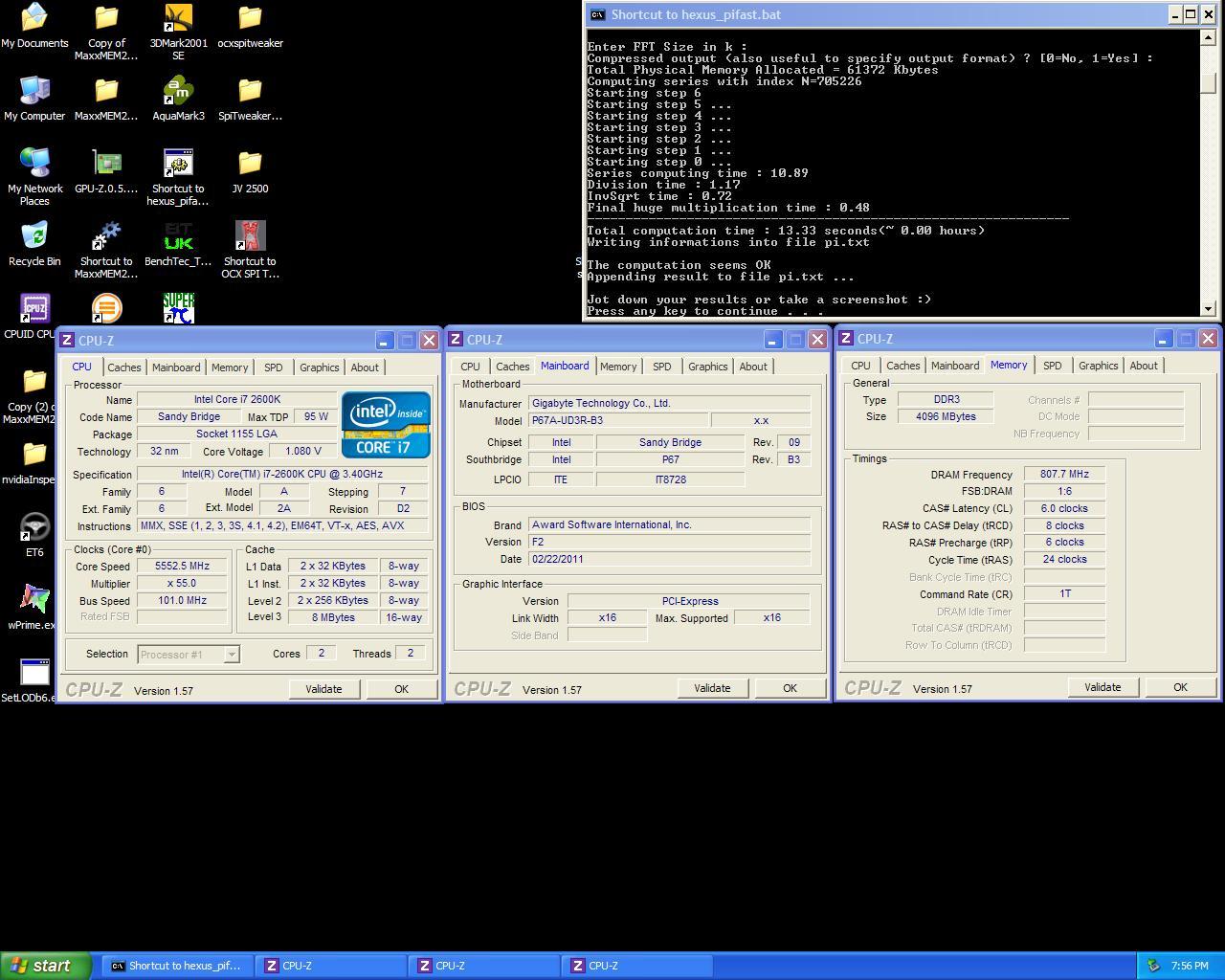Viewport: 1225px width, 980px height.
Task: Click the taskbar clock showing 7:56 PM
Action: 1190,966
